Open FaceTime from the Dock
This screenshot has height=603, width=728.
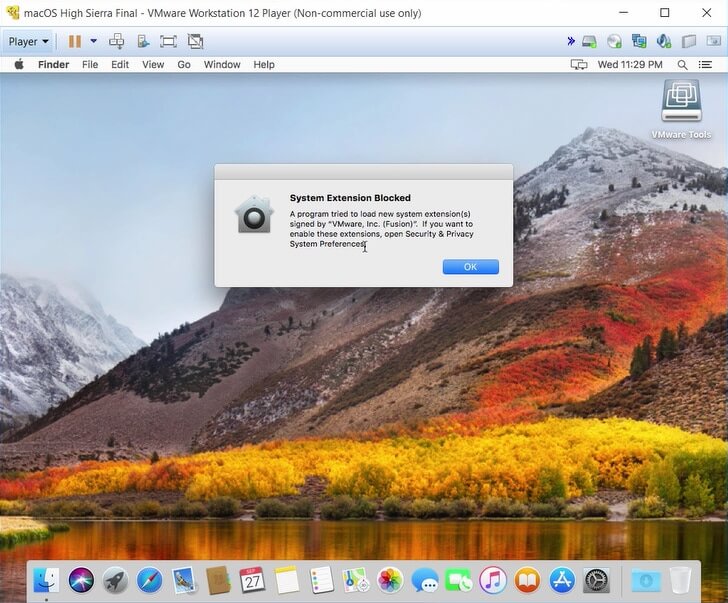(x=459, y=580)
